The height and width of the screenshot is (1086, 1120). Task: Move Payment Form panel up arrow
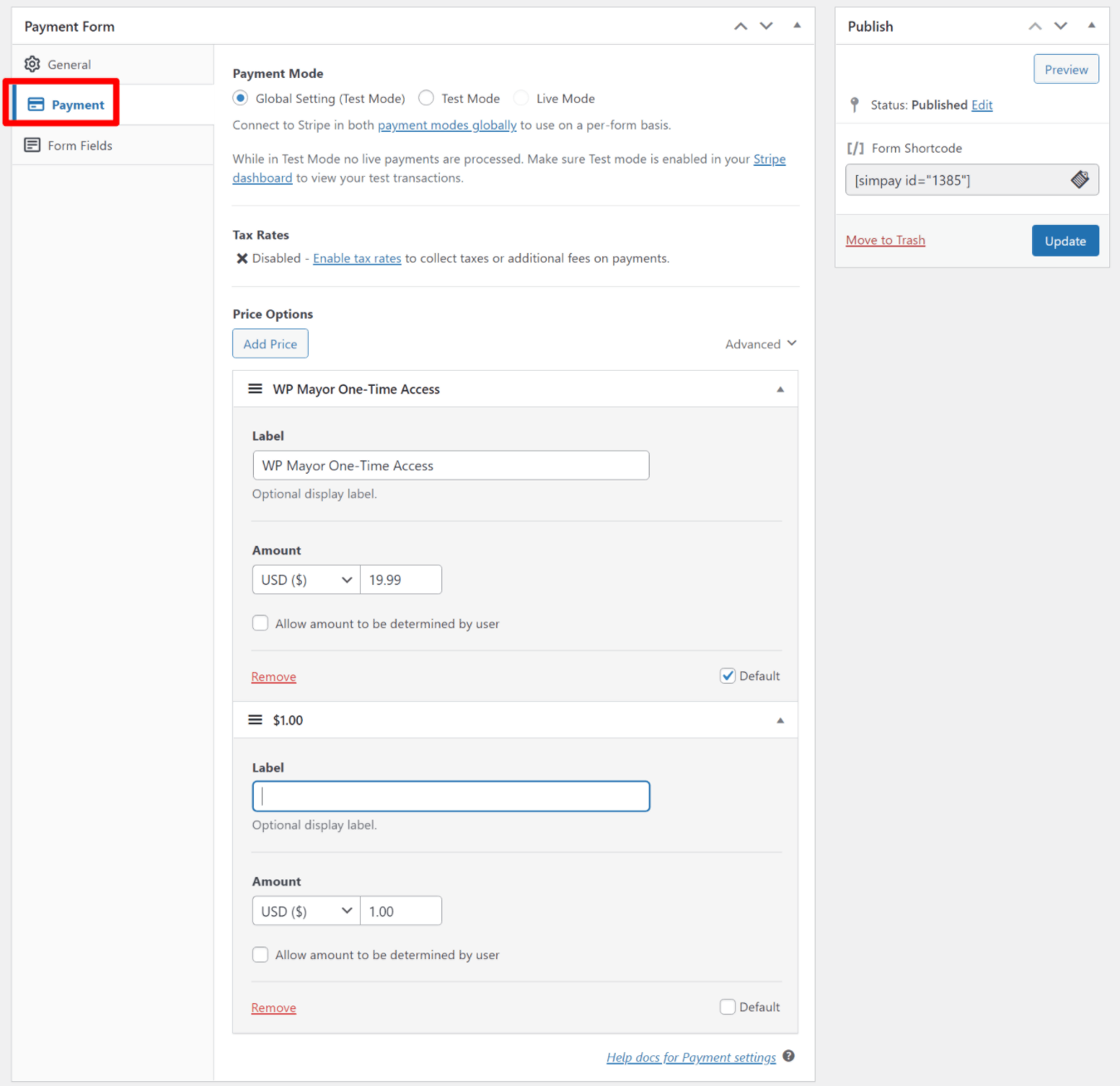tap(741, 27)
